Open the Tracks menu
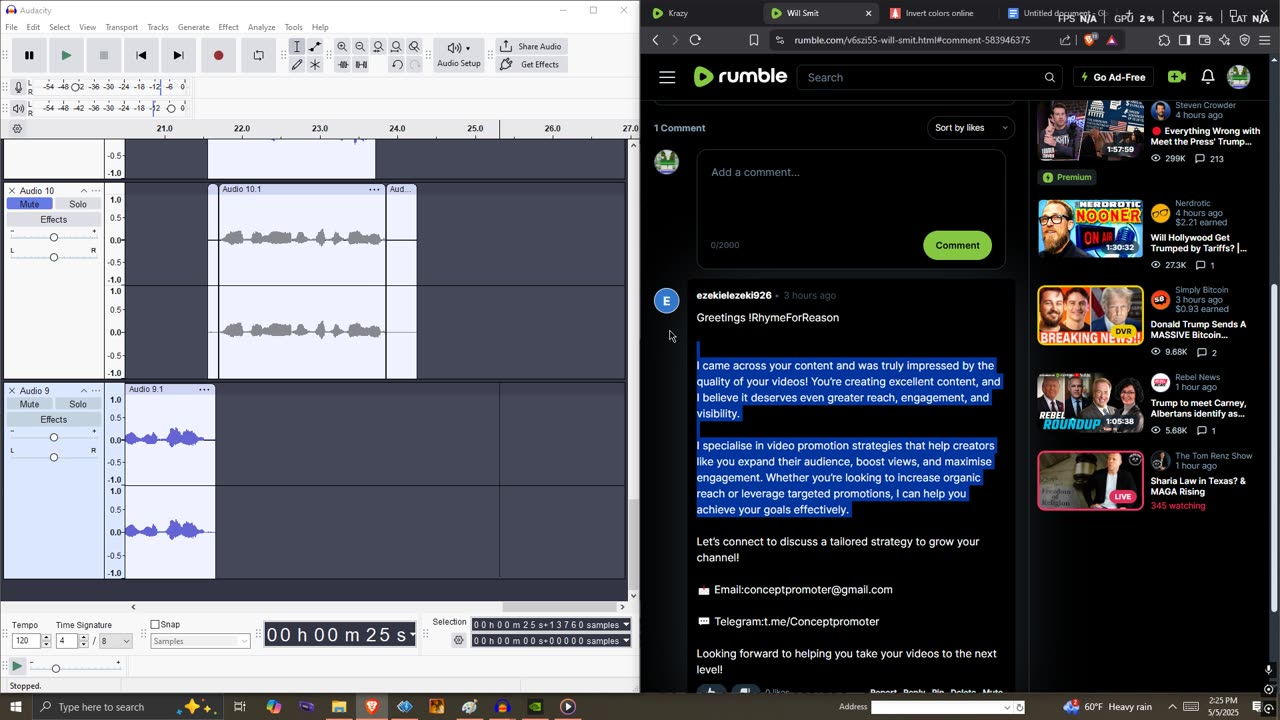 pos(158,27)
